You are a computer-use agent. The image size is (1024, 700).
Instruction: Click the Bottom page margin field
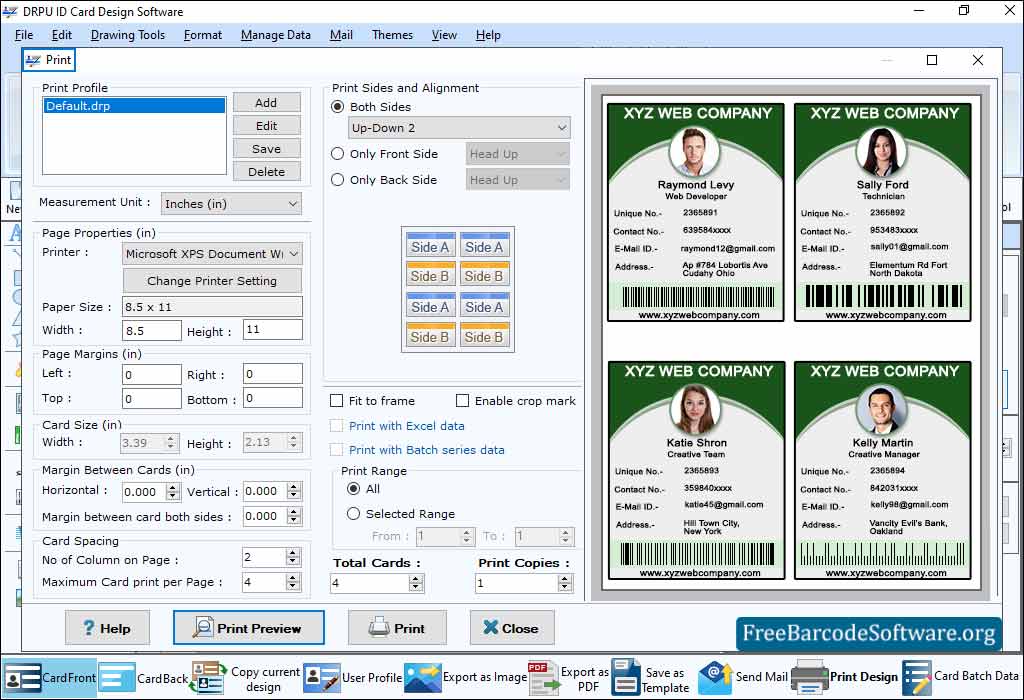(273, 398)
